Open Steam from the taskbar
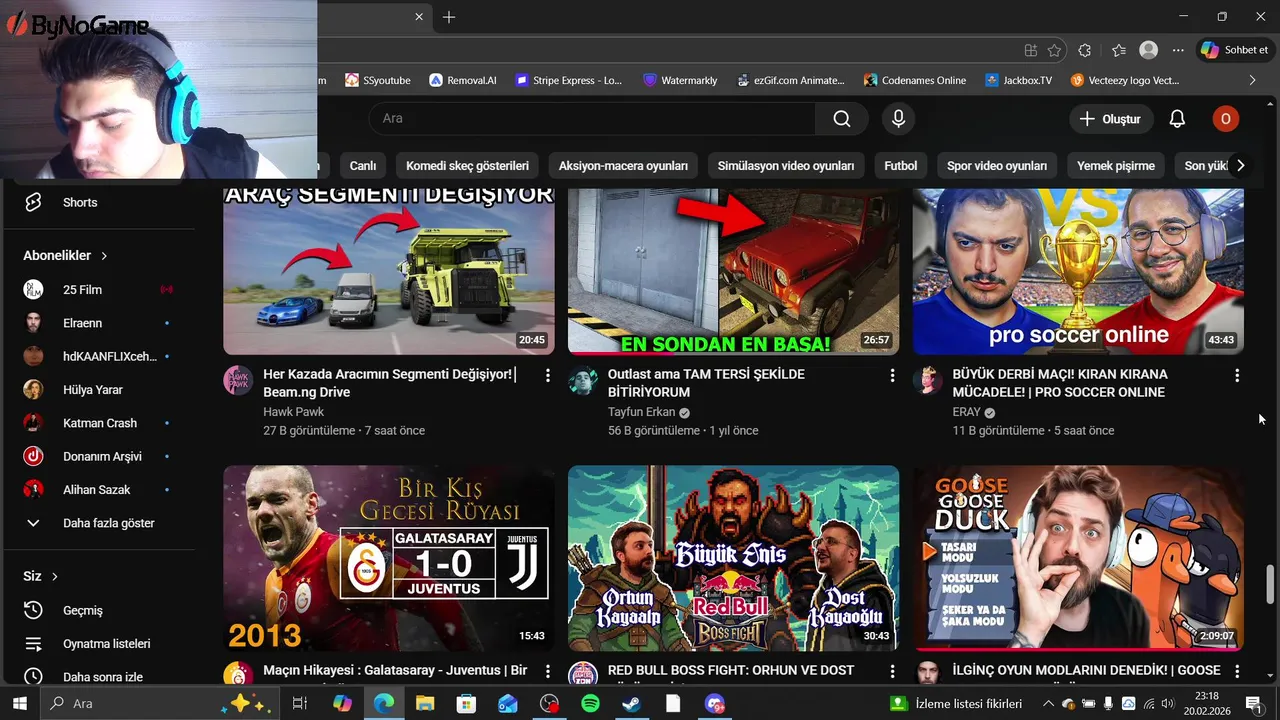 click(x=631, y=704)
